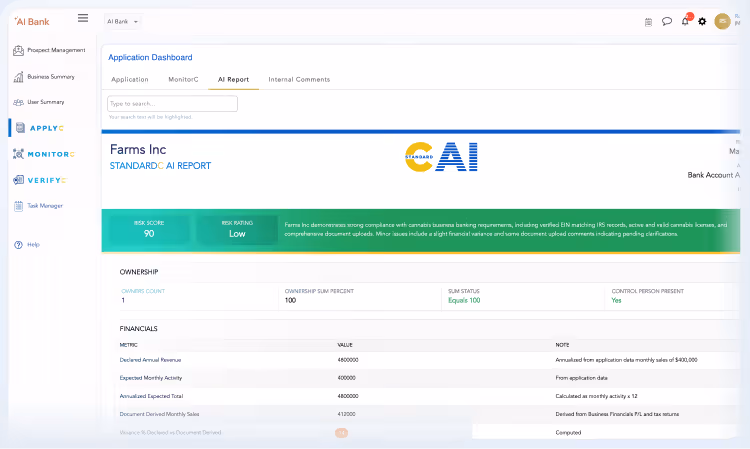Screen dimensions: 750x449
Task: Select VERIFYC in the sidebar
Action: coord(47,180)
